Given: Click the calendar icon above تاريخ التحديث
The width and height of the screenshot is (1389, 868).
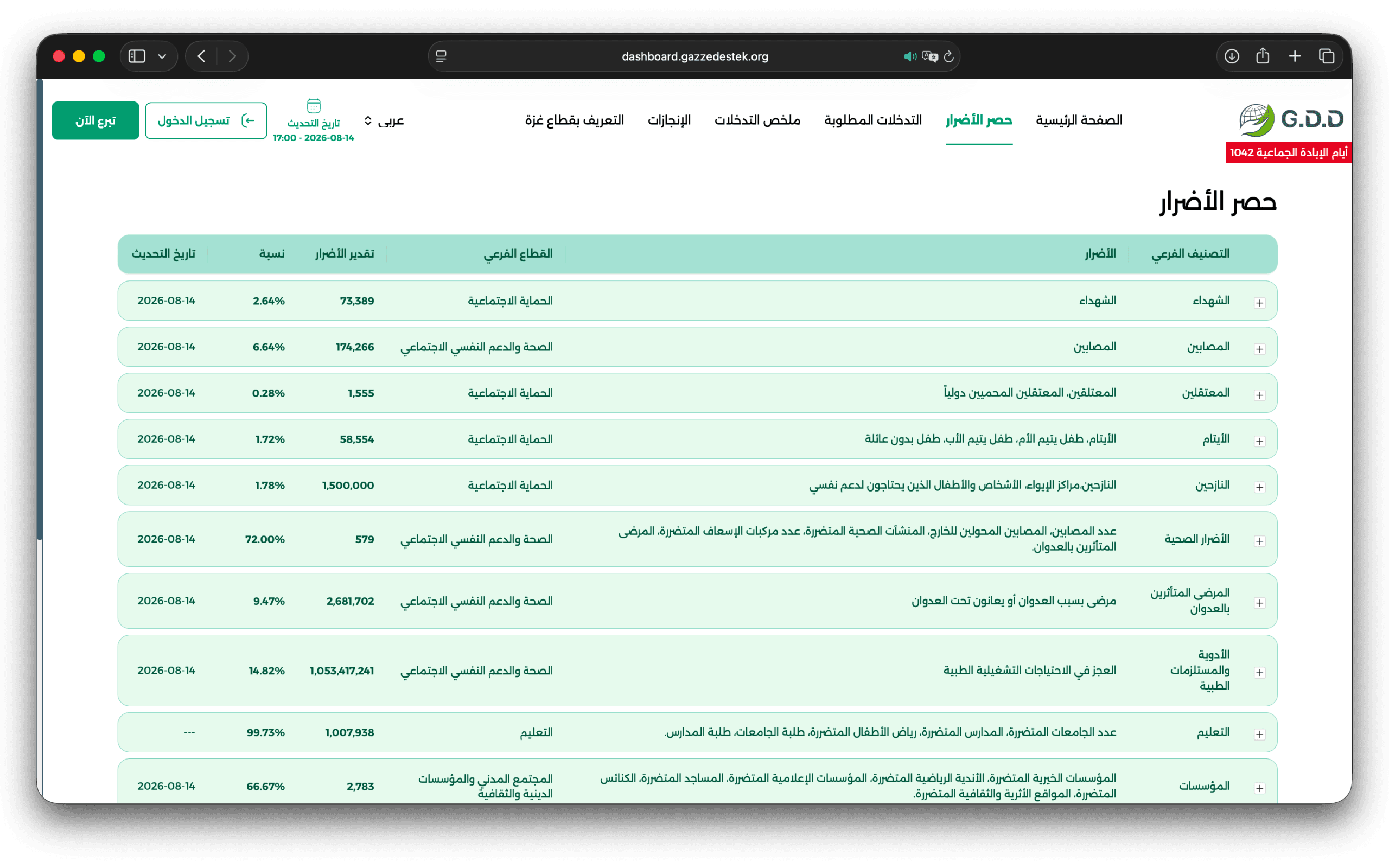Looking at the screenshot, I should [314, 106].
